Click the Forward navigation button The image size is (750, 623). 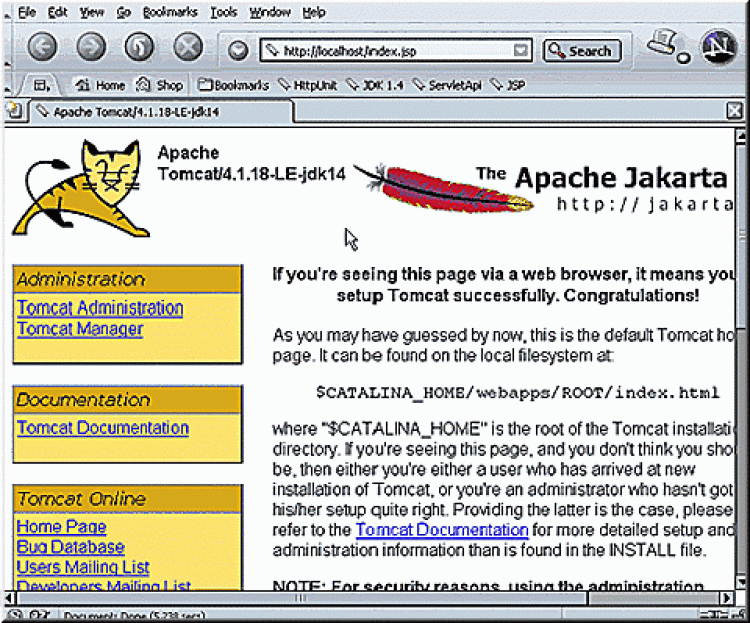[91, 47]
